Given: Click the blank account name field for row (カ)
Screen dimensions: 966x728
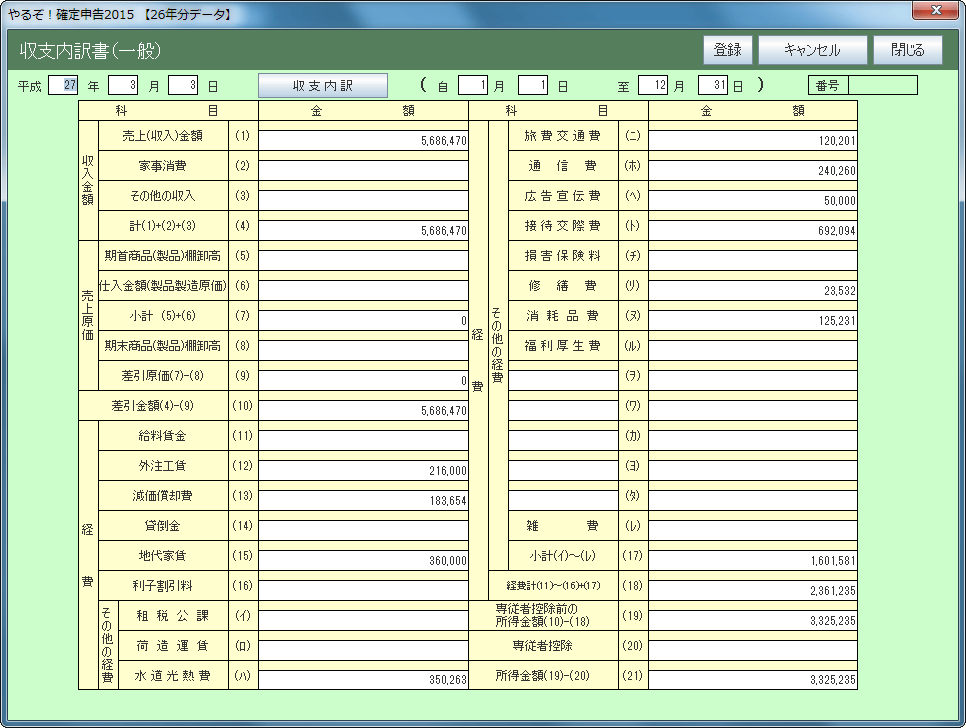Looking at the screenshot, I should click(563, 440).
